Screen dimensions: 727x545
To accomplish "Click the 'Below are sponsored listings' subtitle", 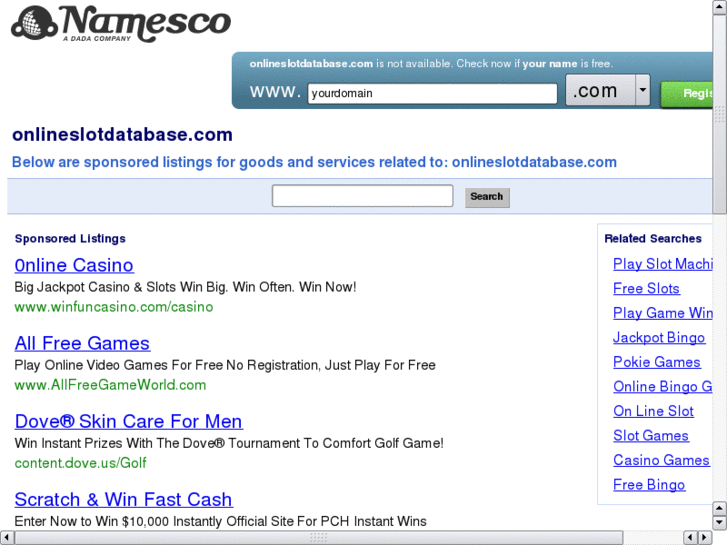I will click(314, 162).
